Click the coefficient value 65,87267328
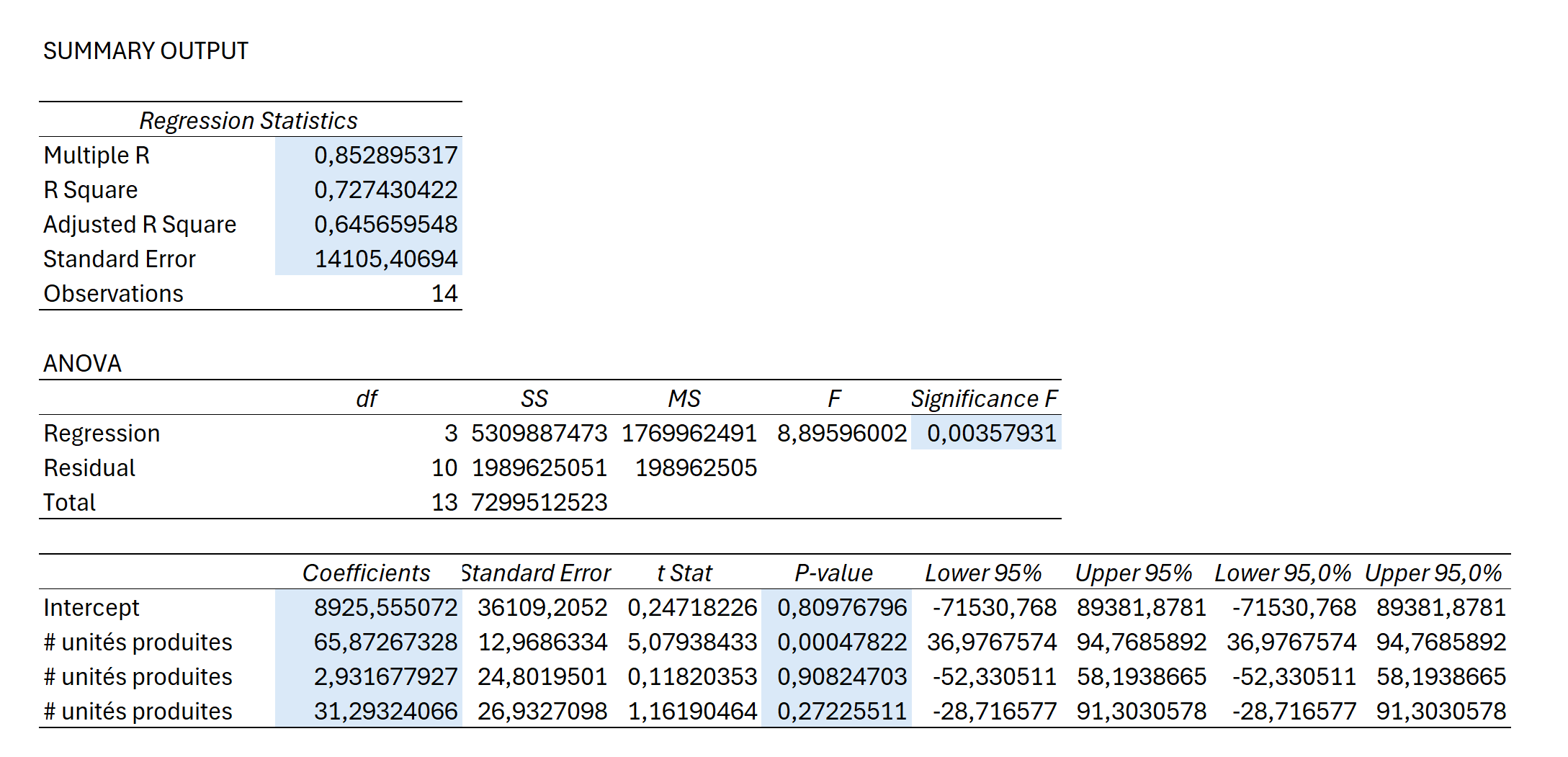 click(x=385, y=642)
